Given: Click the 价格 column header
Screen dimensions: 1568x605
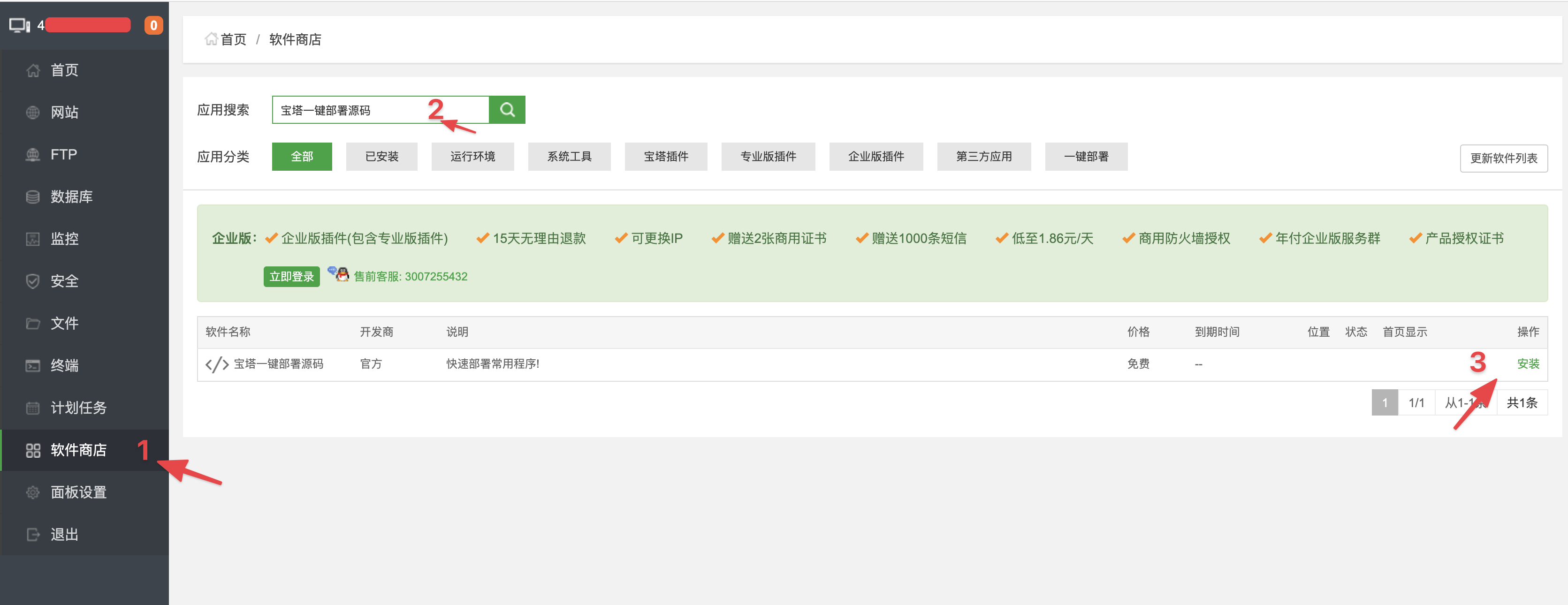Looking at the screenshot, I should coord(1138,332).
